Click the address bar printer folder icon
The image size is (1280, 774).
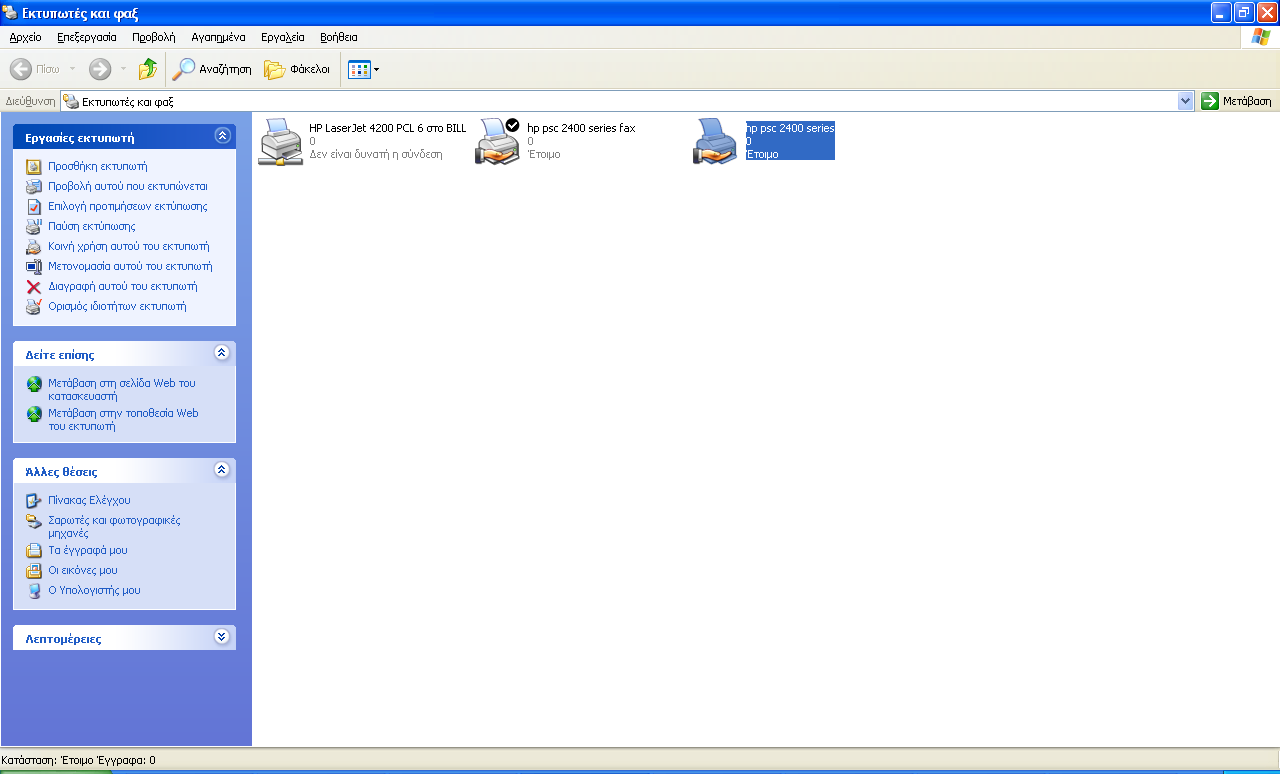tap(71, 101)
